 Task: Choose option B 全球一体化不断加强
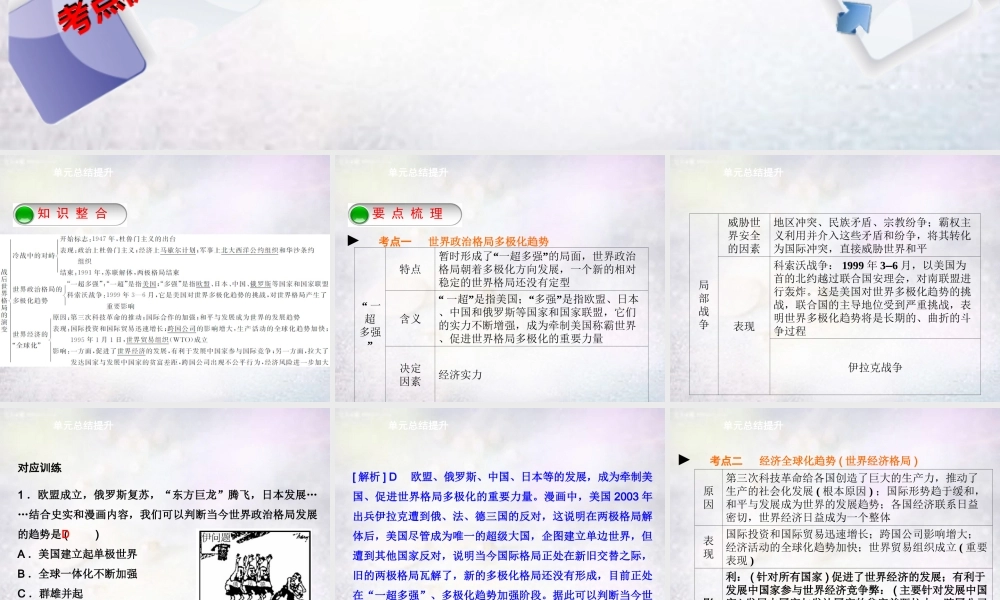coord(77,573)
